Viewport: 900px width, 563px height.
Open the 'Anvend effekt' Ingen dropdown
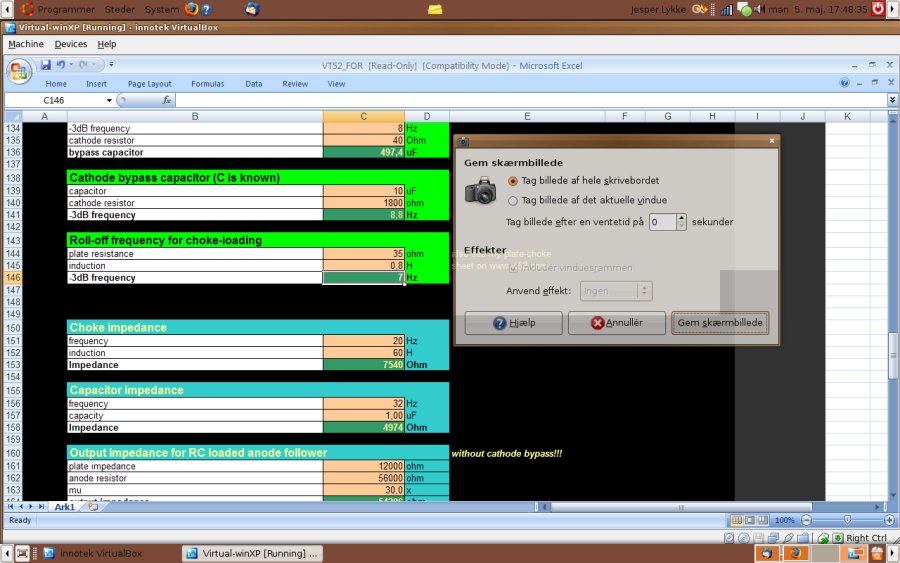click(616, 291)
